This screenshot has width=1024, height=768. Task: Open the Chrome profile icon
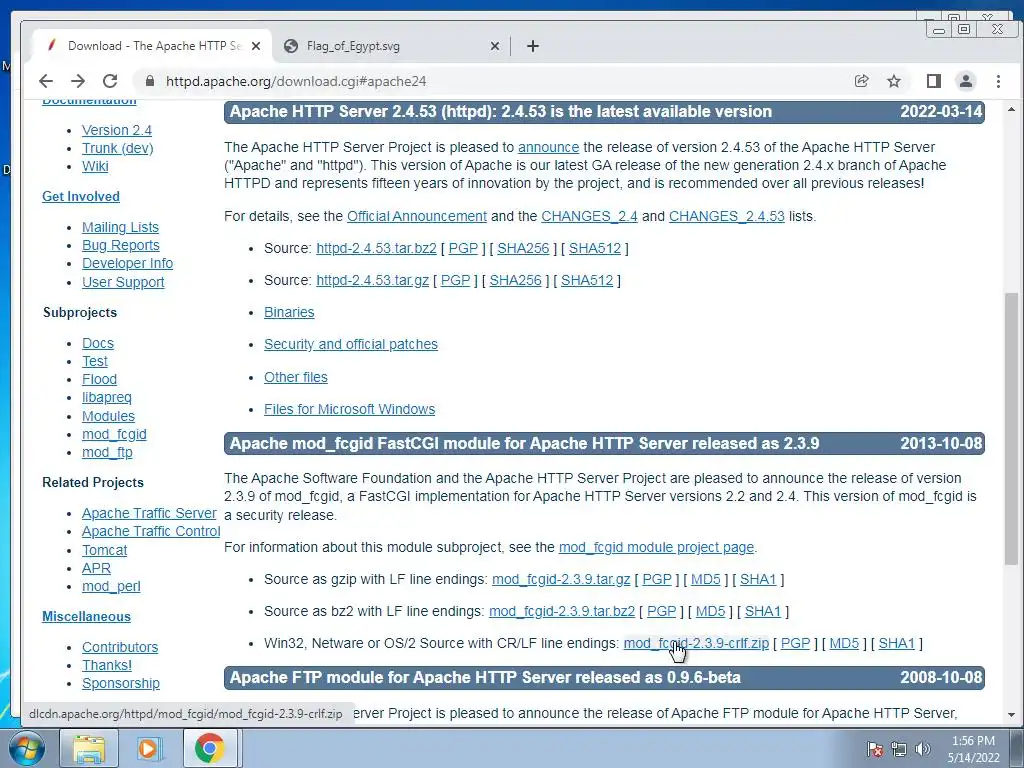point(965,81)
